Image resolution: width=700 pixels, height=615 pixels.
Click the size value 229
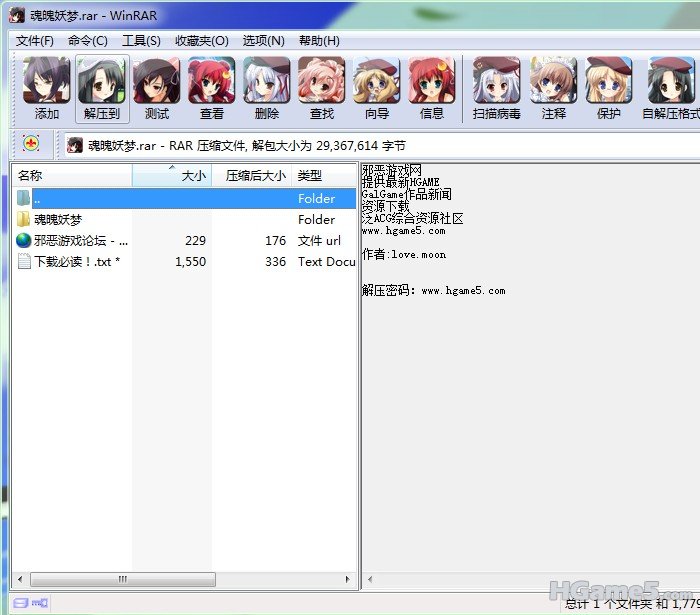[196, 241]
